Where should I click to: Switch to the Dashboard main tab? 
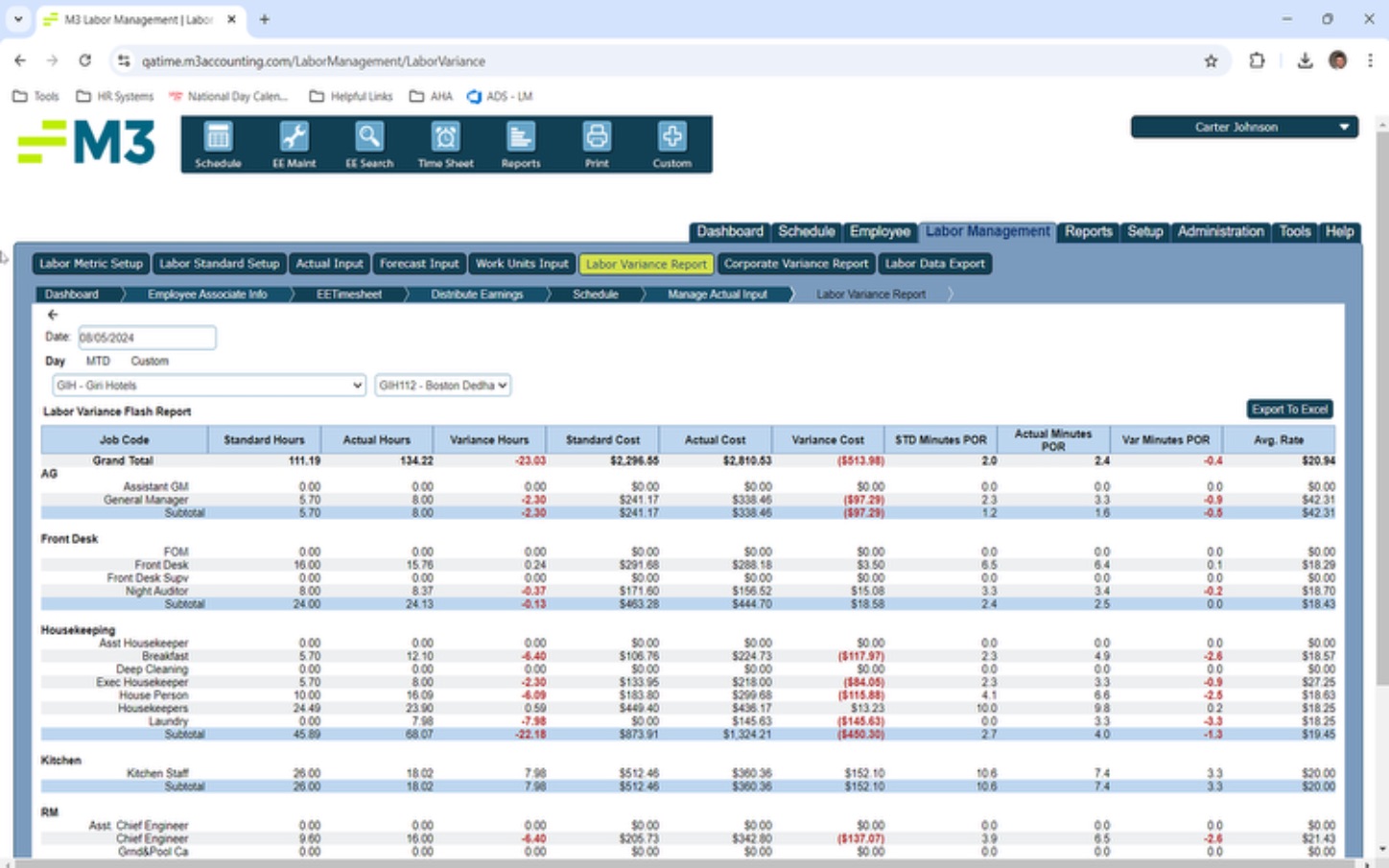[x=729, y=232]
